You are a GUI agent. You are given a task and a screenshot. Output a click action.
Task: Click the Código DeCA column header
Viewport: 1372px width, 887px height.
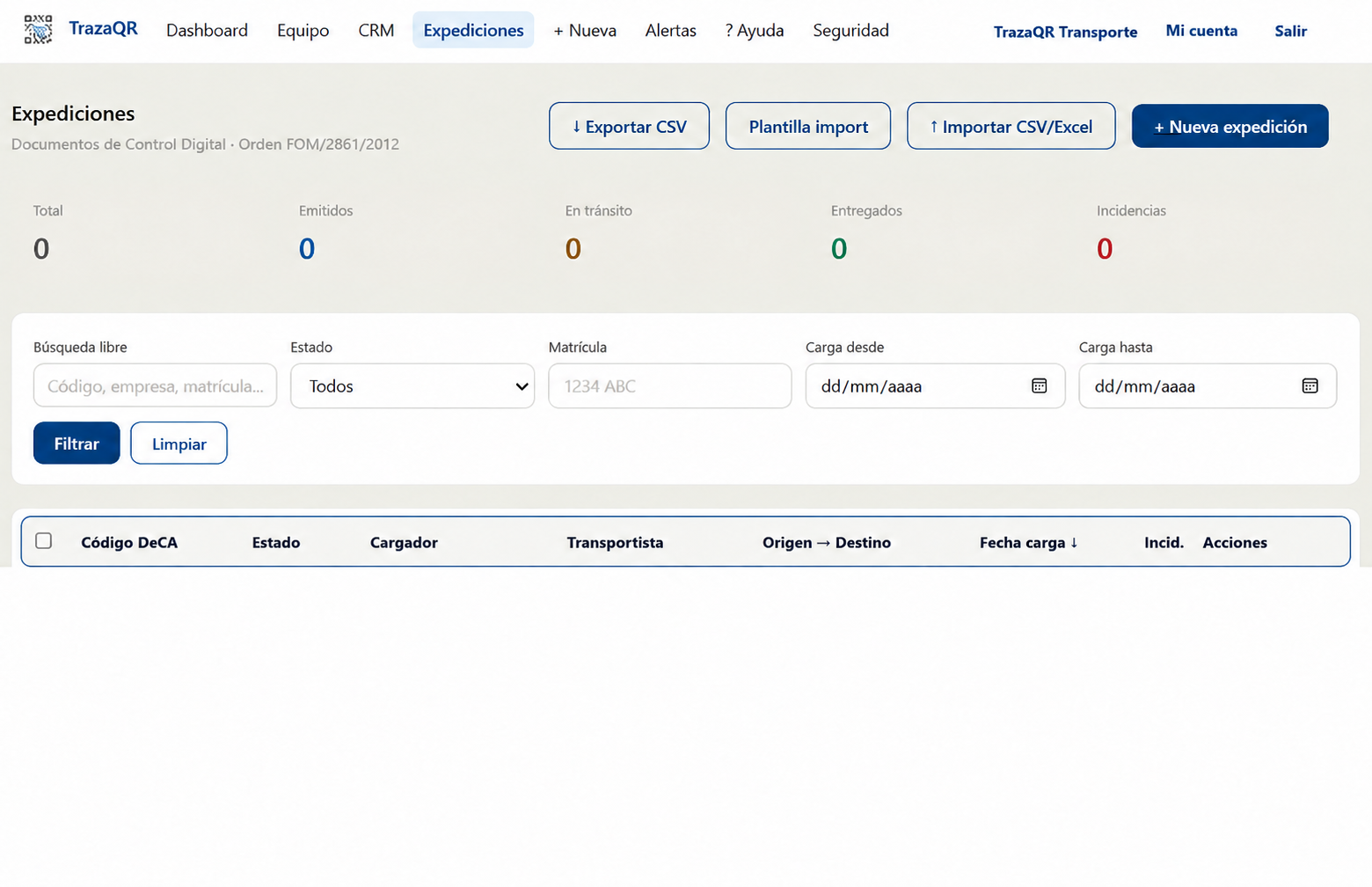[x=129, y=542]
